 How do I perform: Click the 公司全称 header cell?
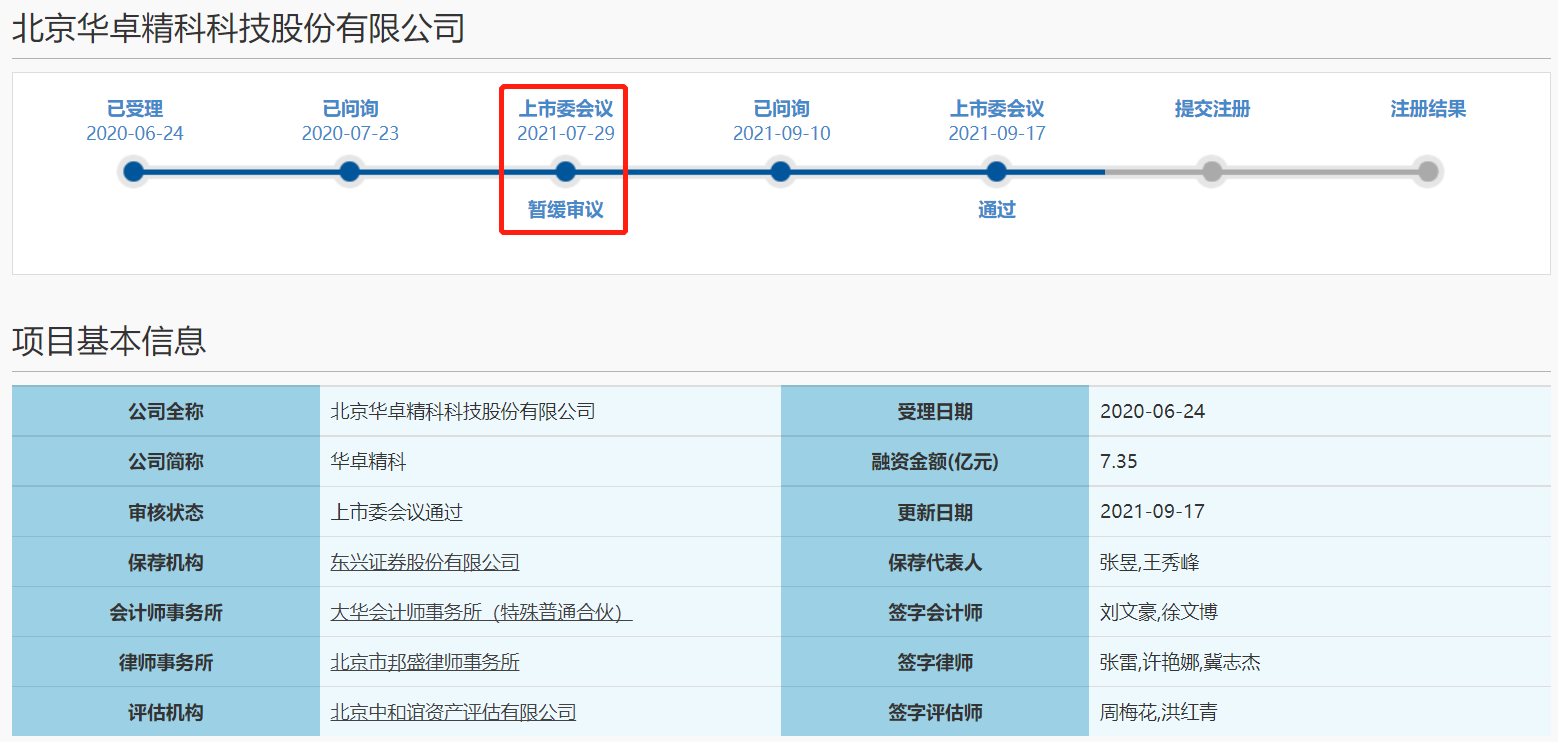point(166,411)
